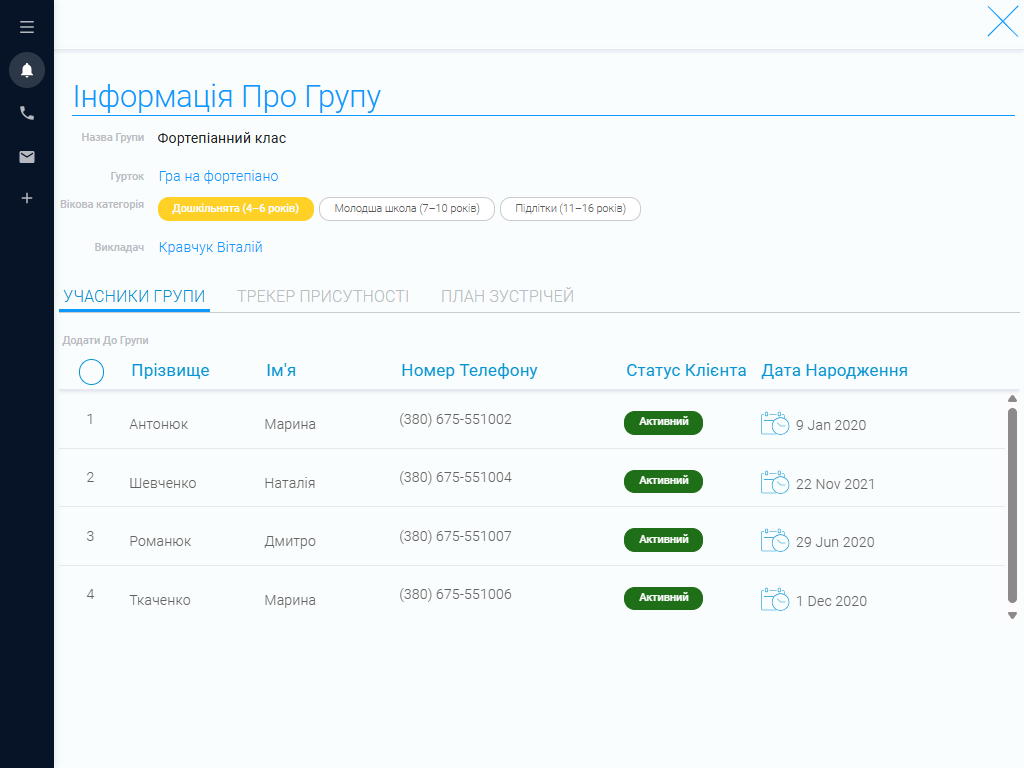1024x768 pixels.
Task: Click Додати До Групи
Action: (x=105, y=340)
